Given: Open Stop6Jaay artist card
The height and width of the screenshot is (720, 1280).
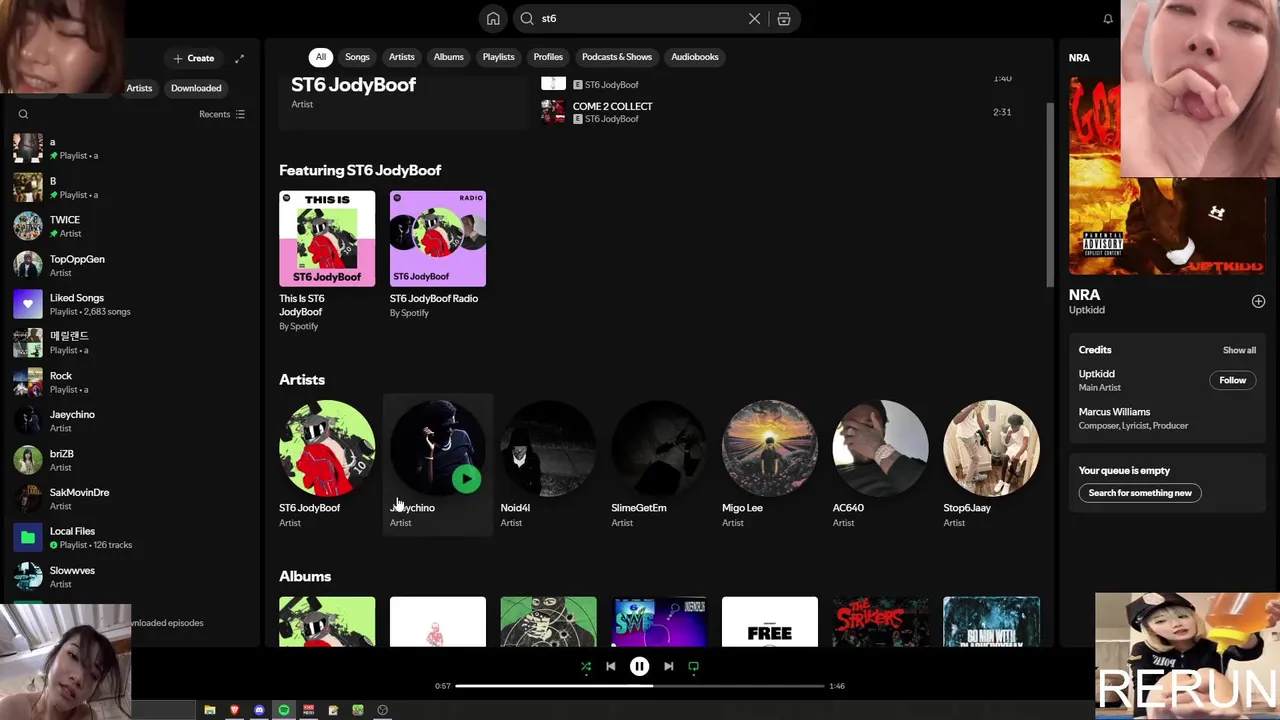Looking at the screenshot, I should click(992, 463).
